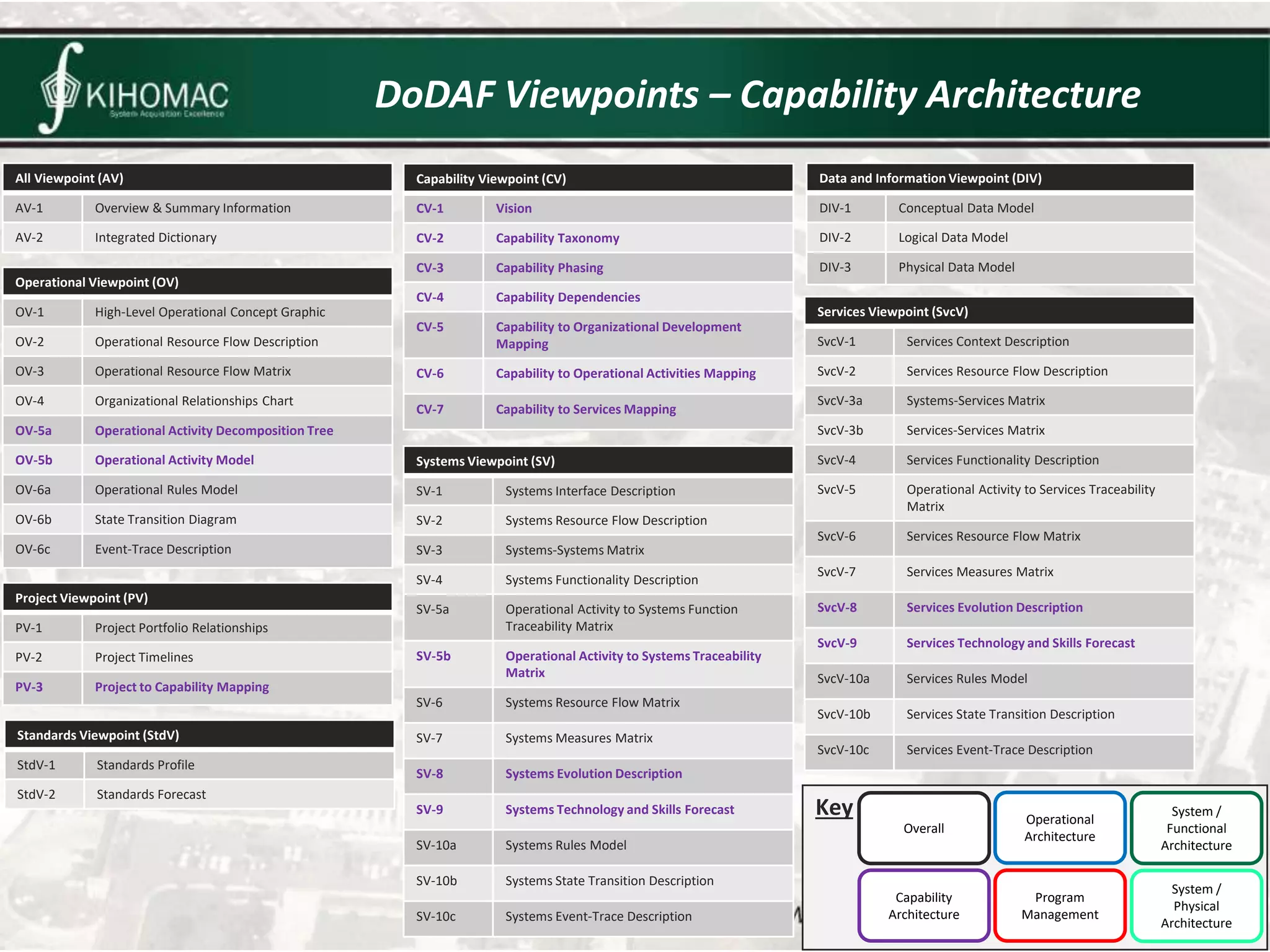1270x952 pixels.
Task: Select the Systems Viewpoint (SV) header
Action: [598, 461]
